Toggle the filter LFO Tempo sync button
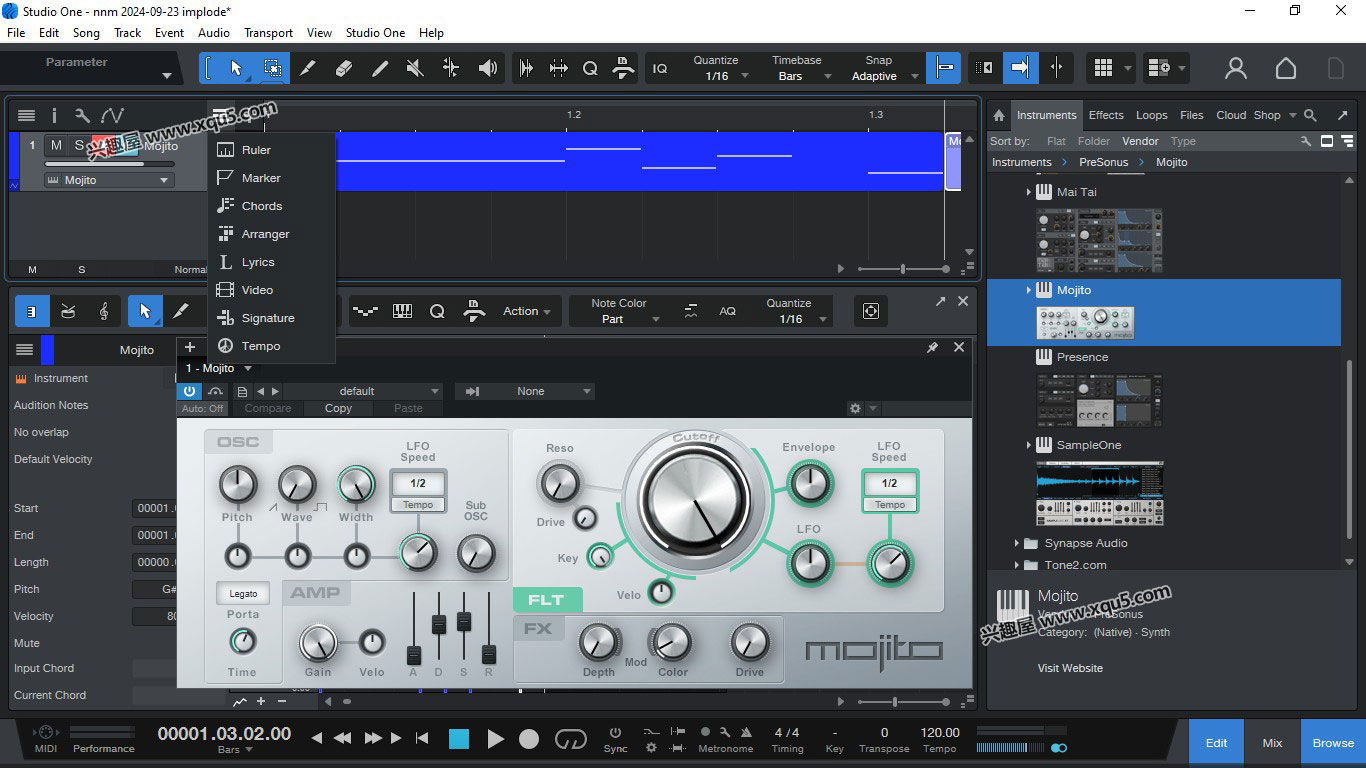Screen dimensions: 1366x768 [x=889, y=505]
